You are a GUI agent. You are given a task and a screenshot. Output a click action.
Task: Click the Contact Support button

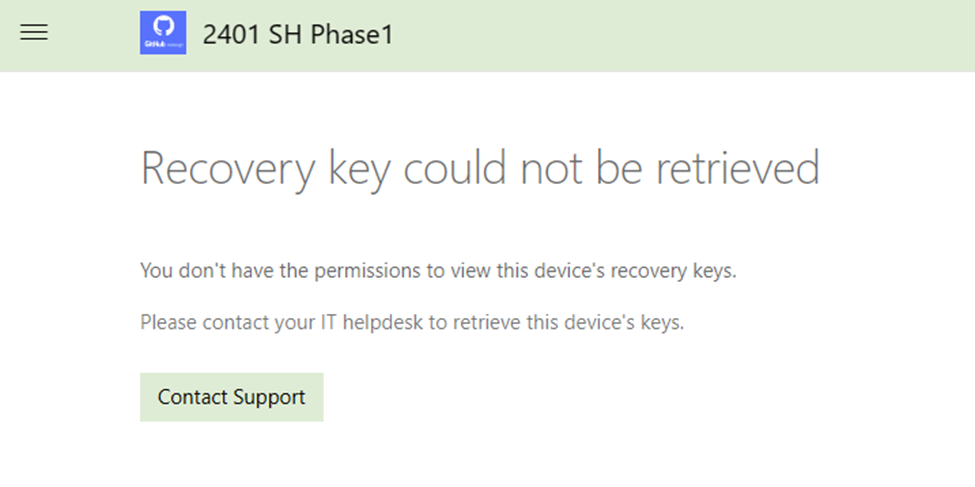[231, 397]
